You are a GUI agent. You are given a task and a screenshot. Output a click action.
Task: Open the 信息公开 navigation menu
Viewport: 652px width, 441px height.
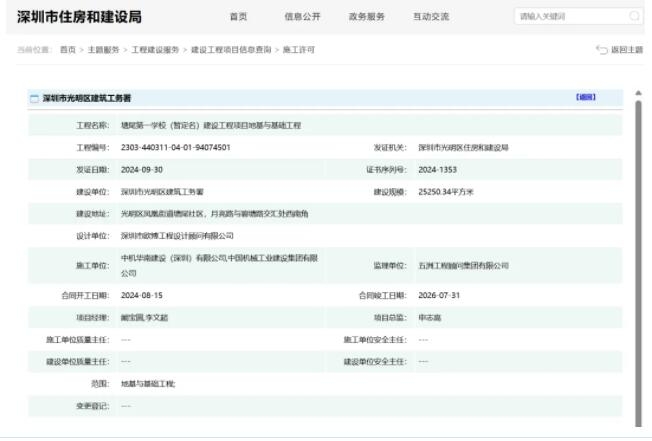(301, 17)
